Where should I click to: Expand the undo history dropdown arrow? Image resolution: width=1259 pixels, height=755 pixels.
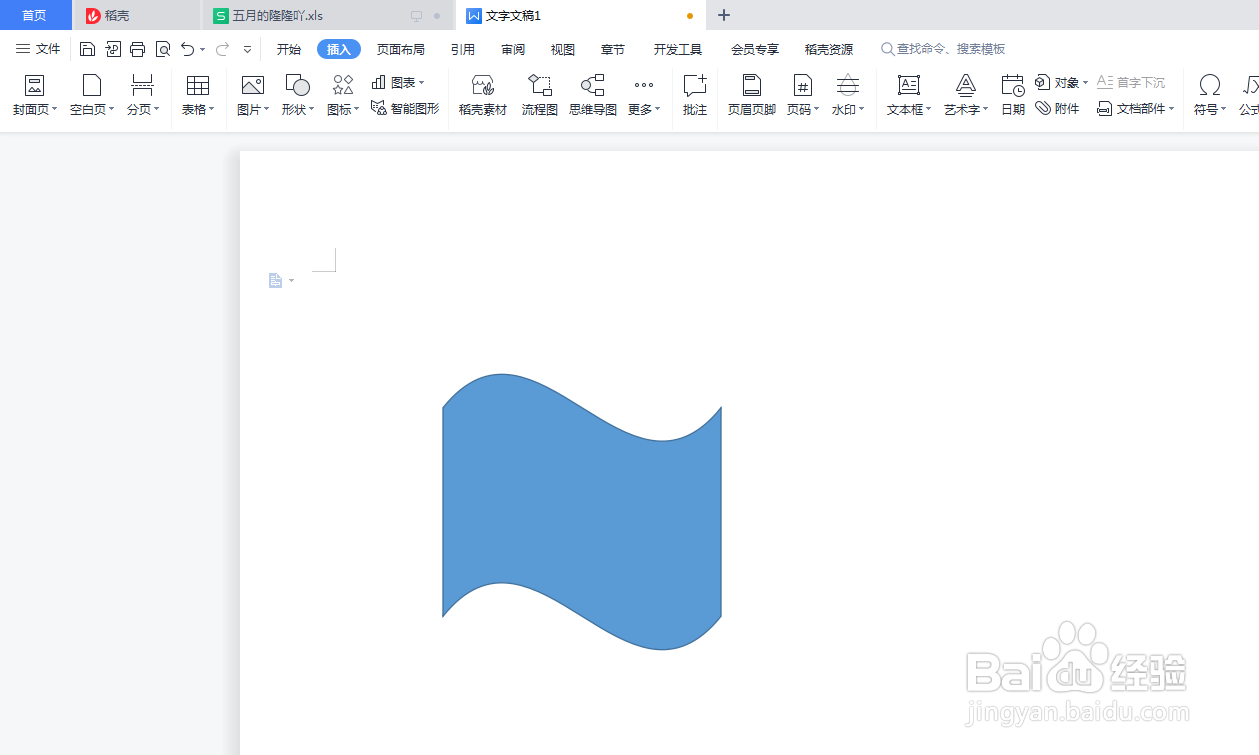coord(203,49)
